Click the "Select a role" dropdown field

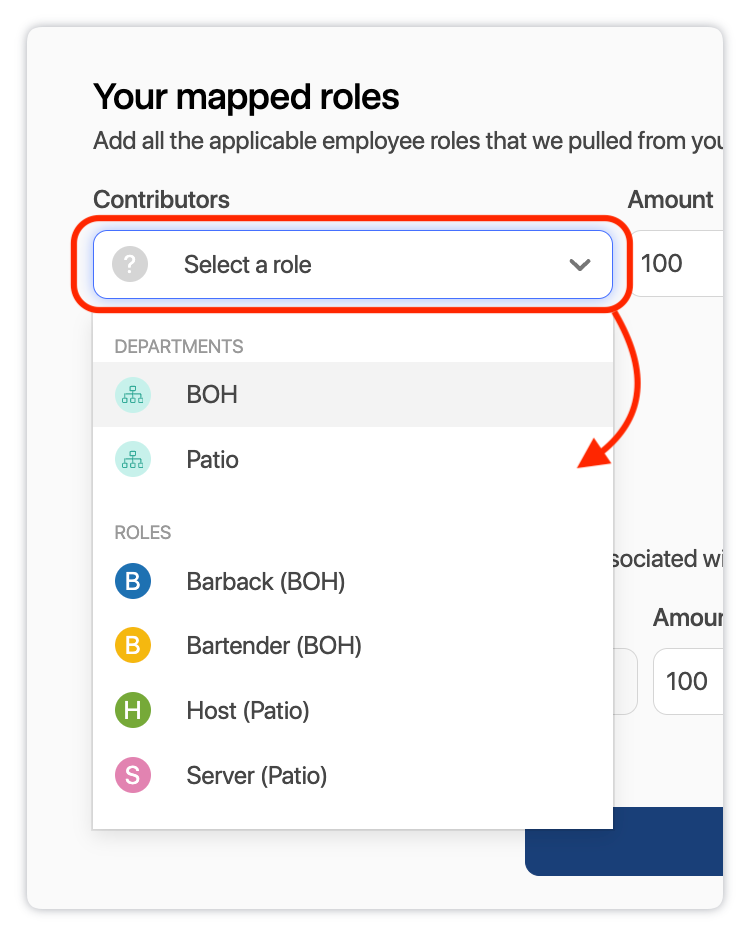pos(352,265)
